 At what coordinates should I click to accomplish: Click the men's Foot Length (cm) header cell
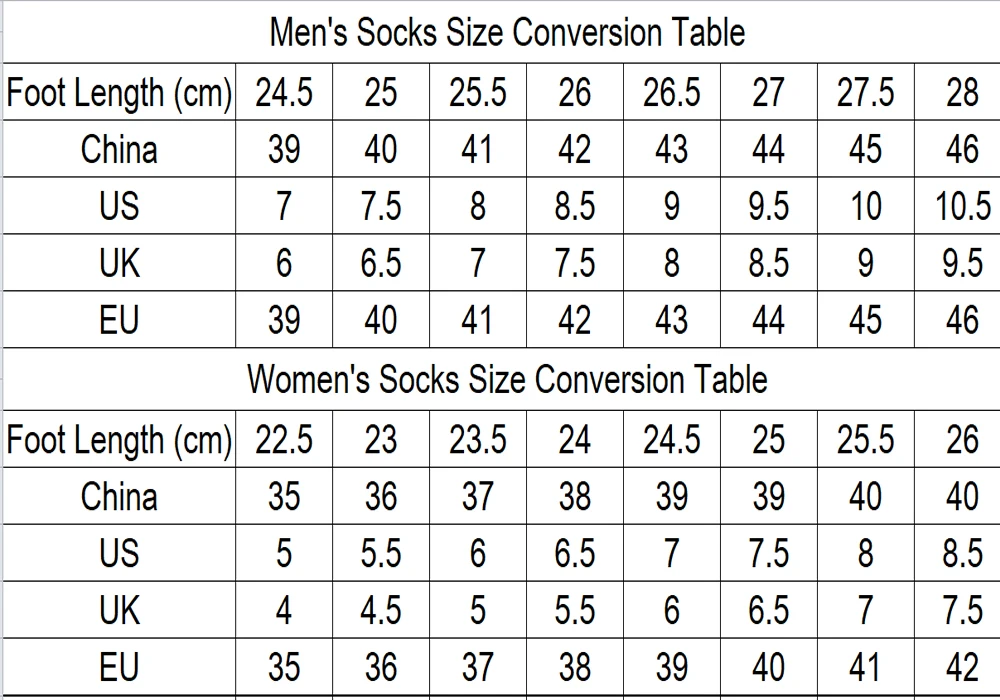tap(119, 92)
